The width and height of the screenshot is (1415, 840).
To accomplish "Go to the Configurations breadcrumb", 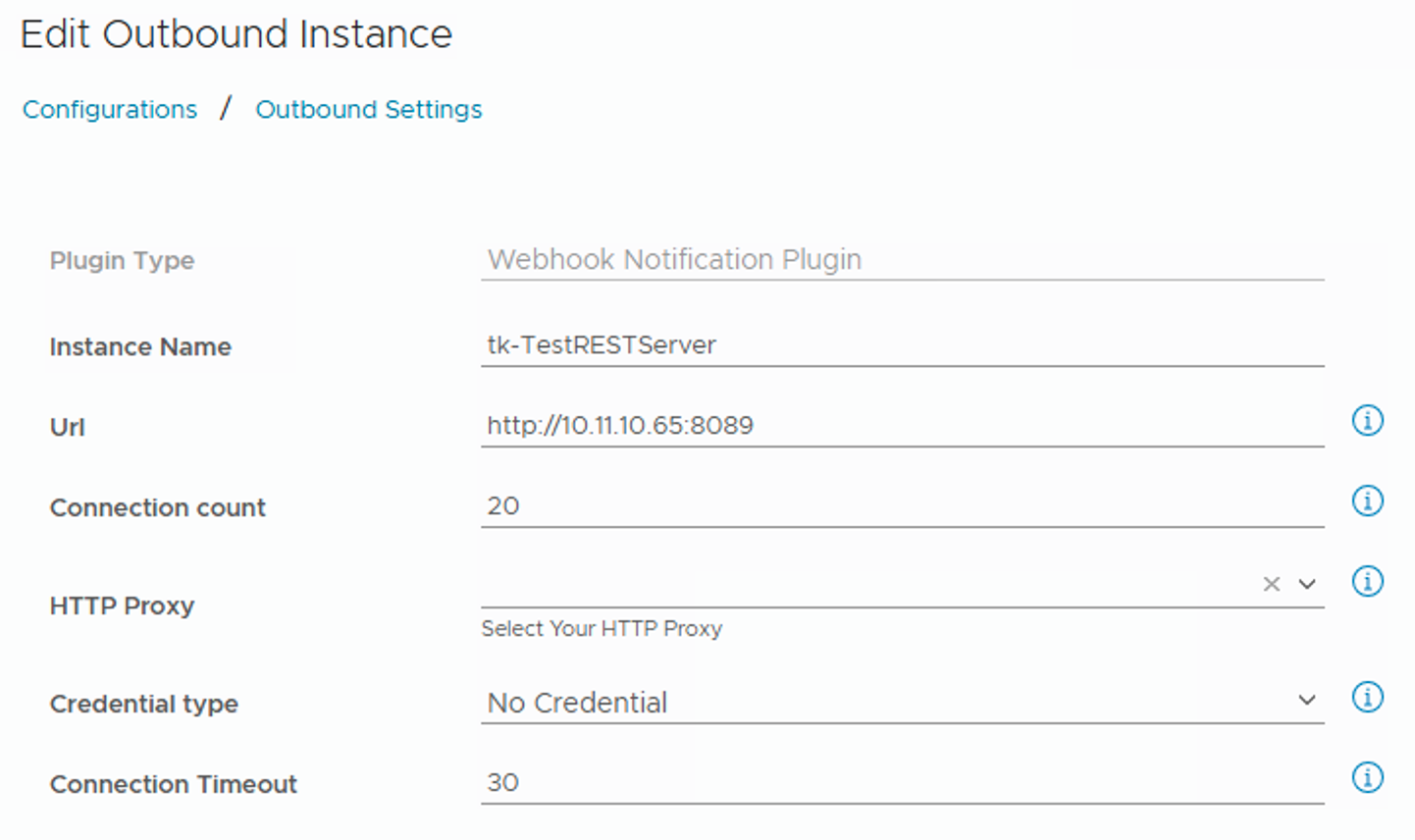I will [110, 109].
